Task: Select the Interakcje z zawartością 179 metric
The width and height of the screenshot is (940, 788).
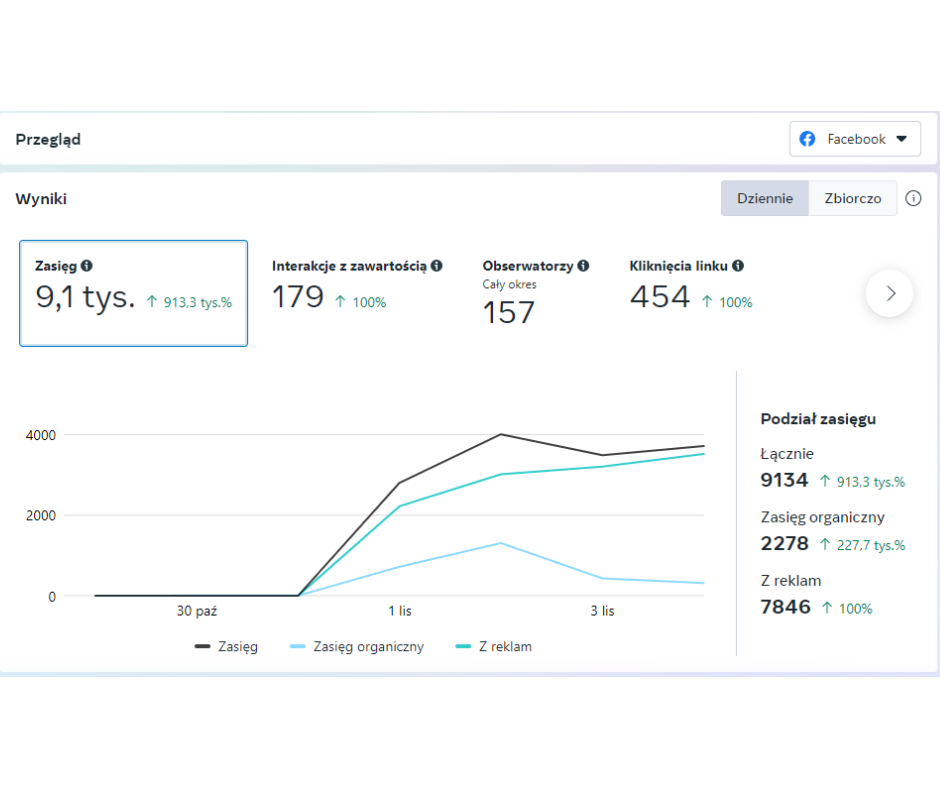Action: (x=357, y=285)
